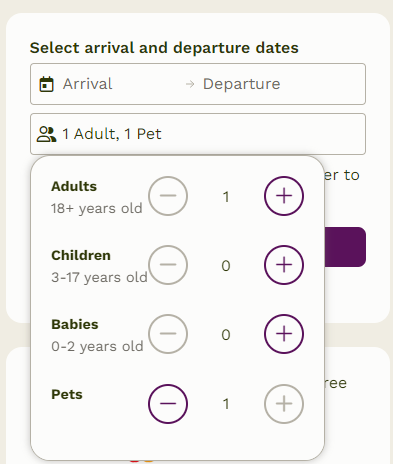Click the calendar icon in date field
Viewport: 393px width, 464px height.
(46, 84)
